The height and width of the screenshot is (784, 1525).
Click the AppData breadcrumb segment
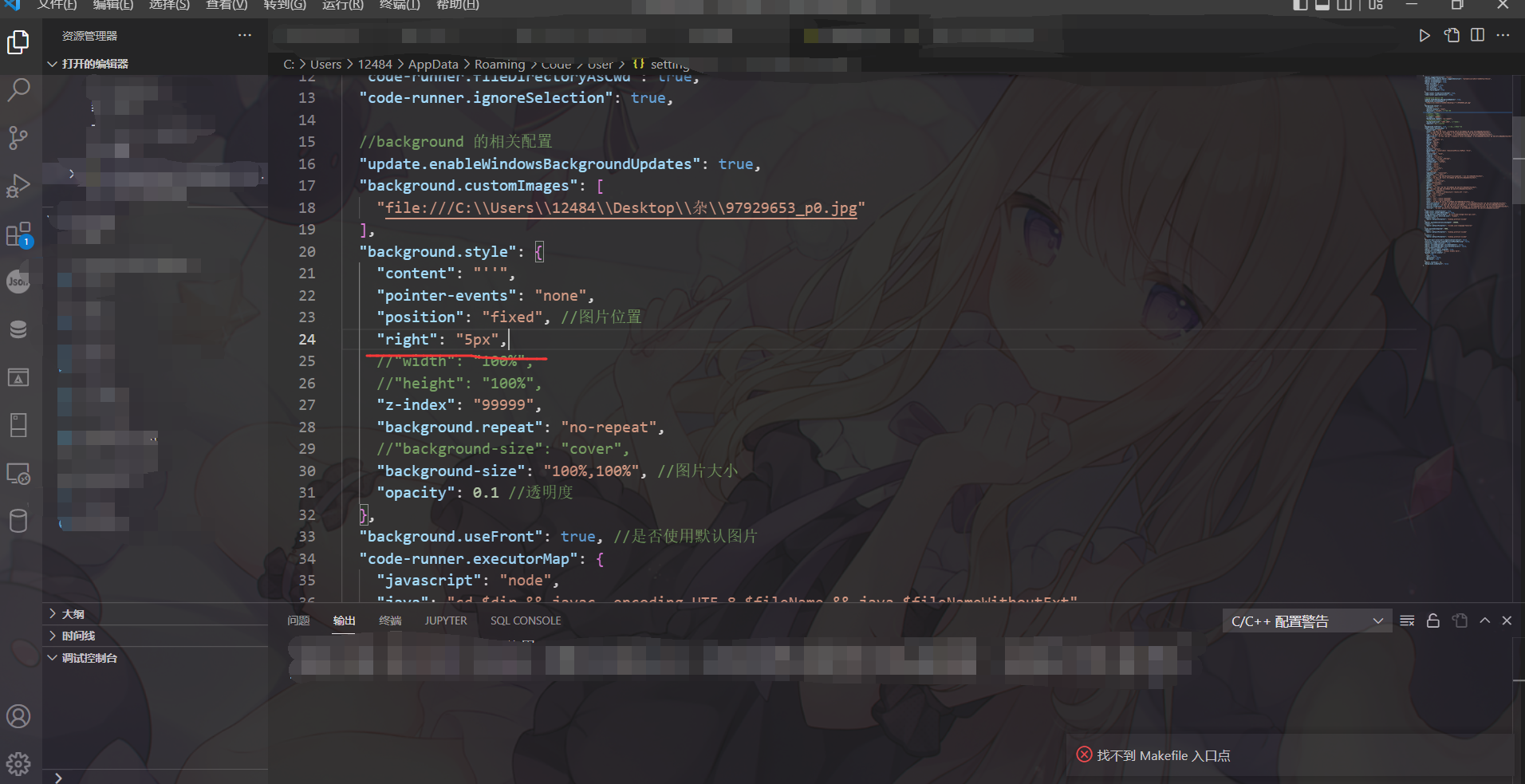point(433,65)
